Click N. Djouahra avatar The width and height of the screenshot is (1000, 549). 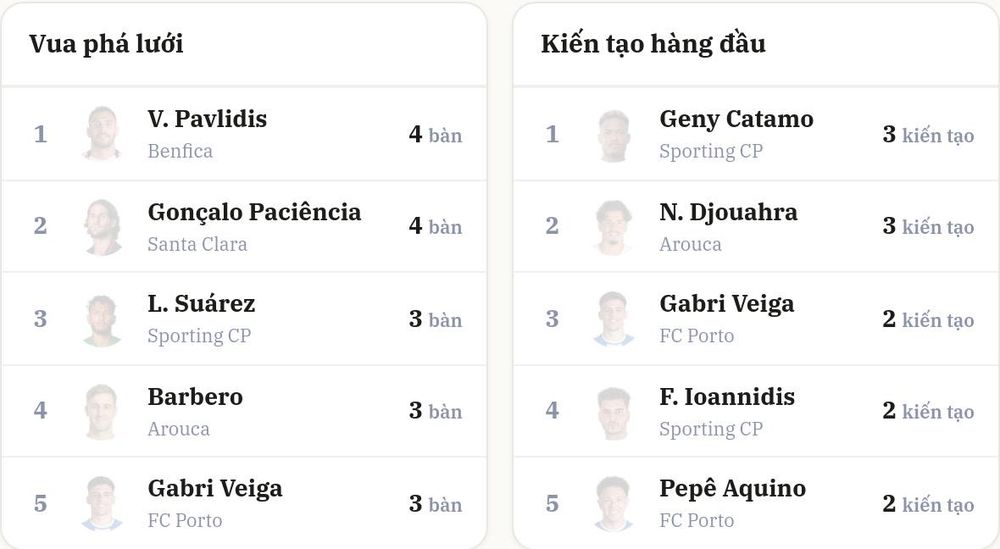tap(614, 226)
